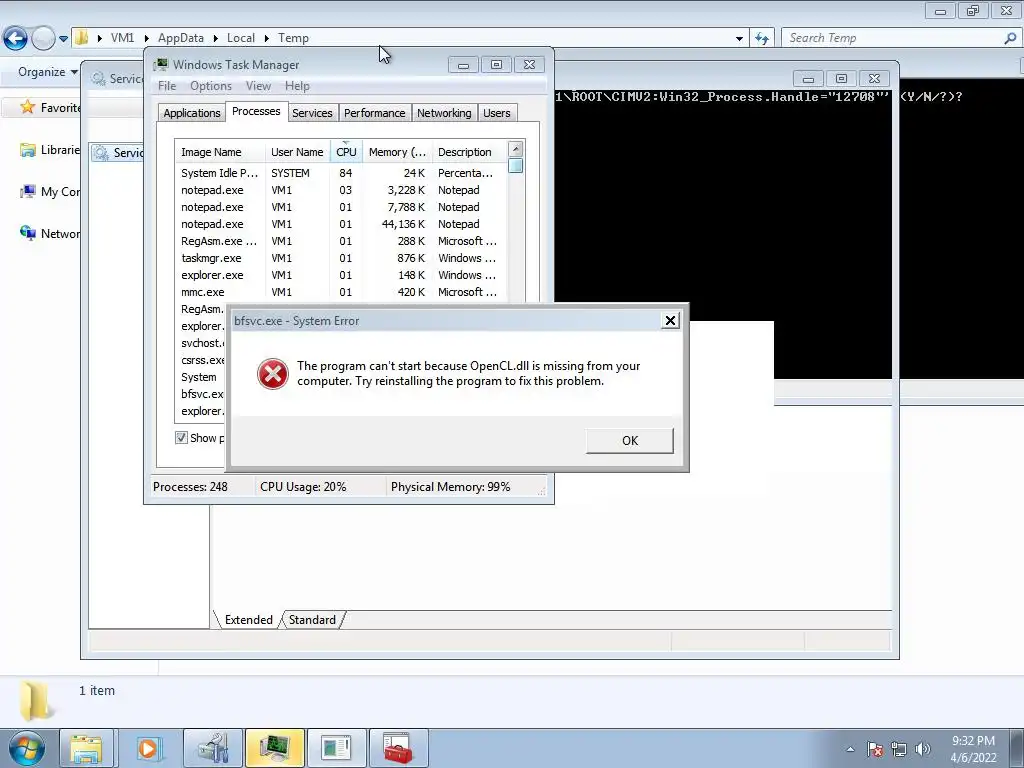
Task: Select explorer.exe using 148 K memory
Action: [x=340, y=275]
